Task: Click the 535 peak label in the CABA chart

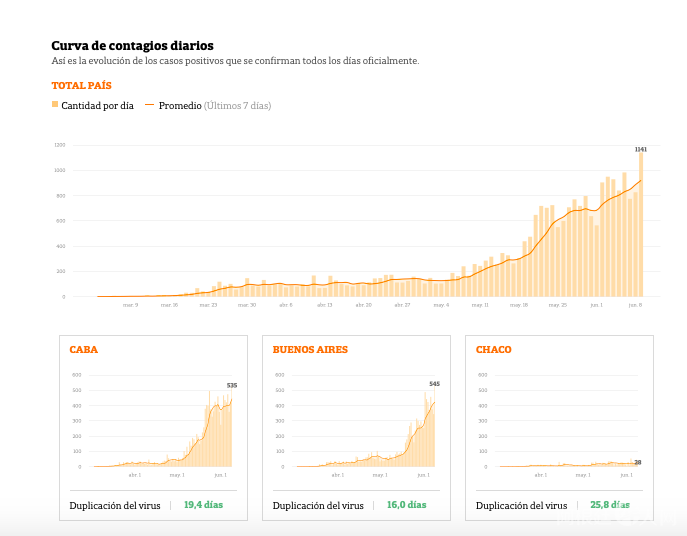Action: point(232,385)
